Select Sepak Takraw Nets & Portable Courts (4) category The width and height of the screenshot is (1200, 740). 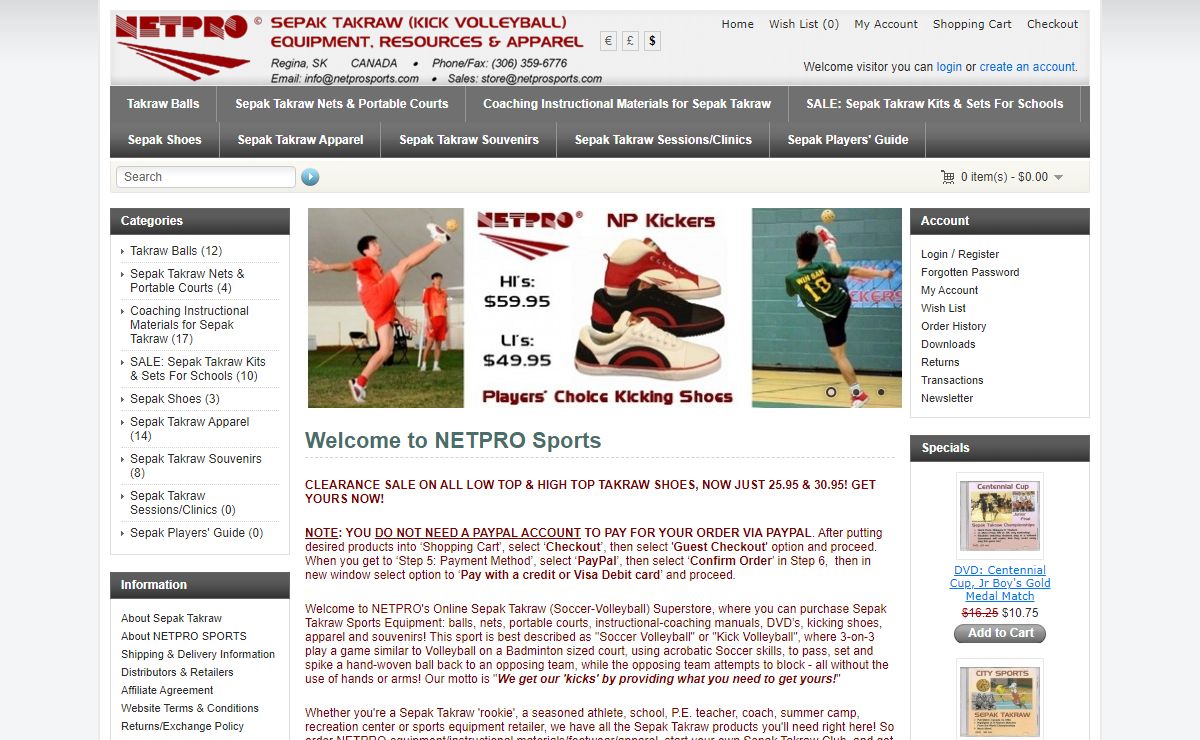187,281
